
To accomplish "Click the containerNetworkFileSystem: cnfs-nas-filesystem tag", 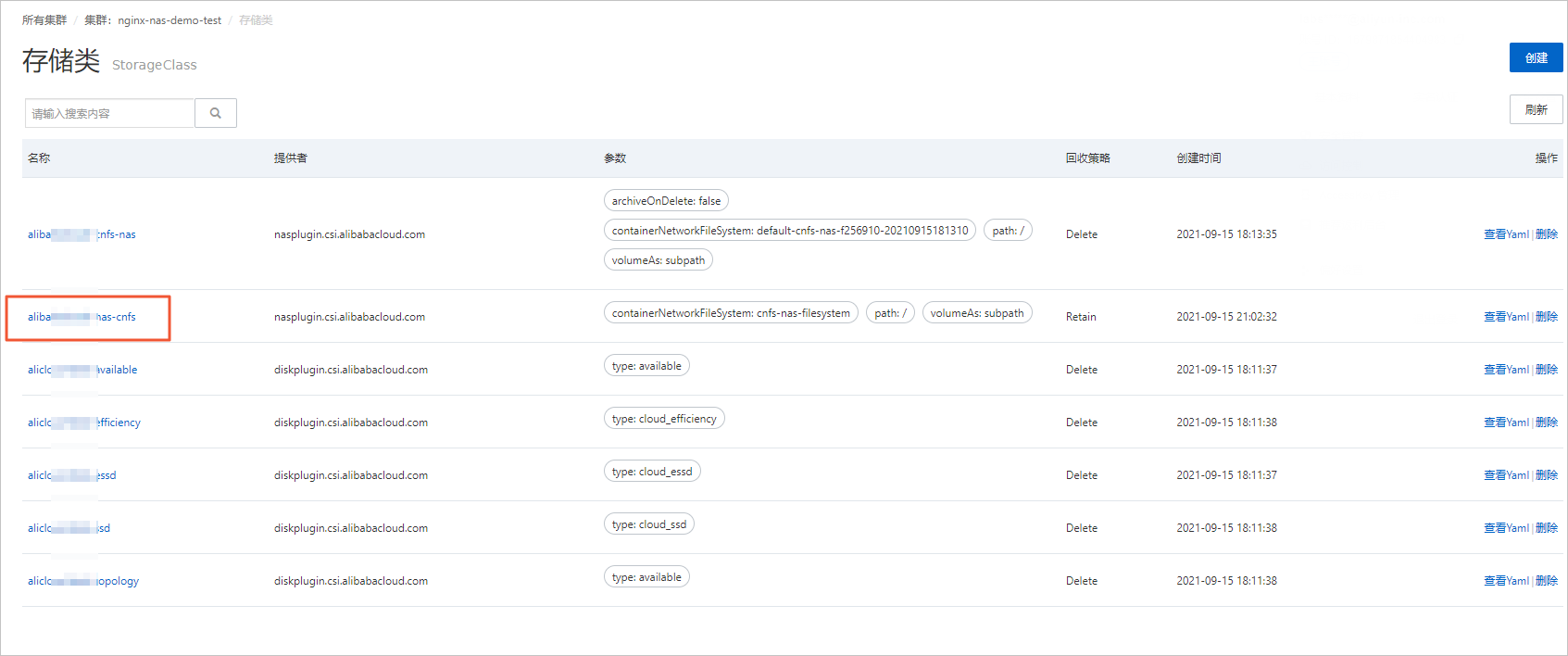I will click(731, 313).
